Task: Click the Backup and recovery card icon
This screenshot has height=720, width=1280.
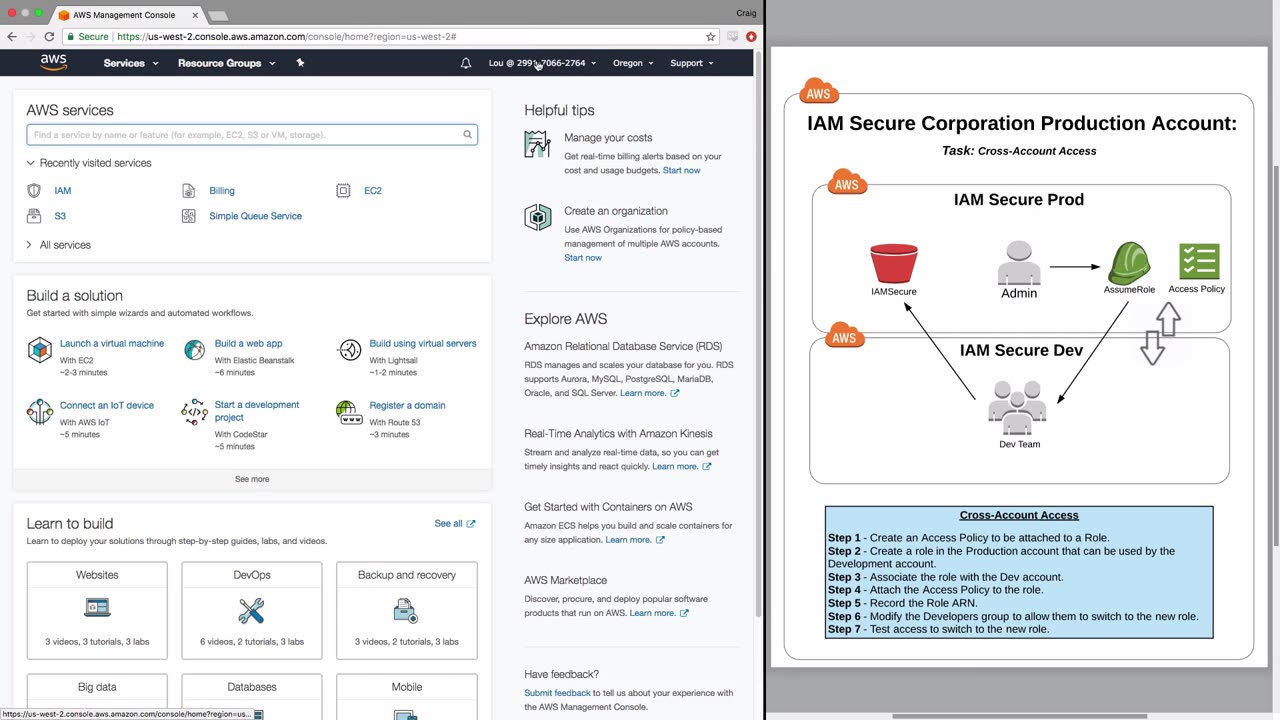Action: pyautogui.click(x=406, y=609)
